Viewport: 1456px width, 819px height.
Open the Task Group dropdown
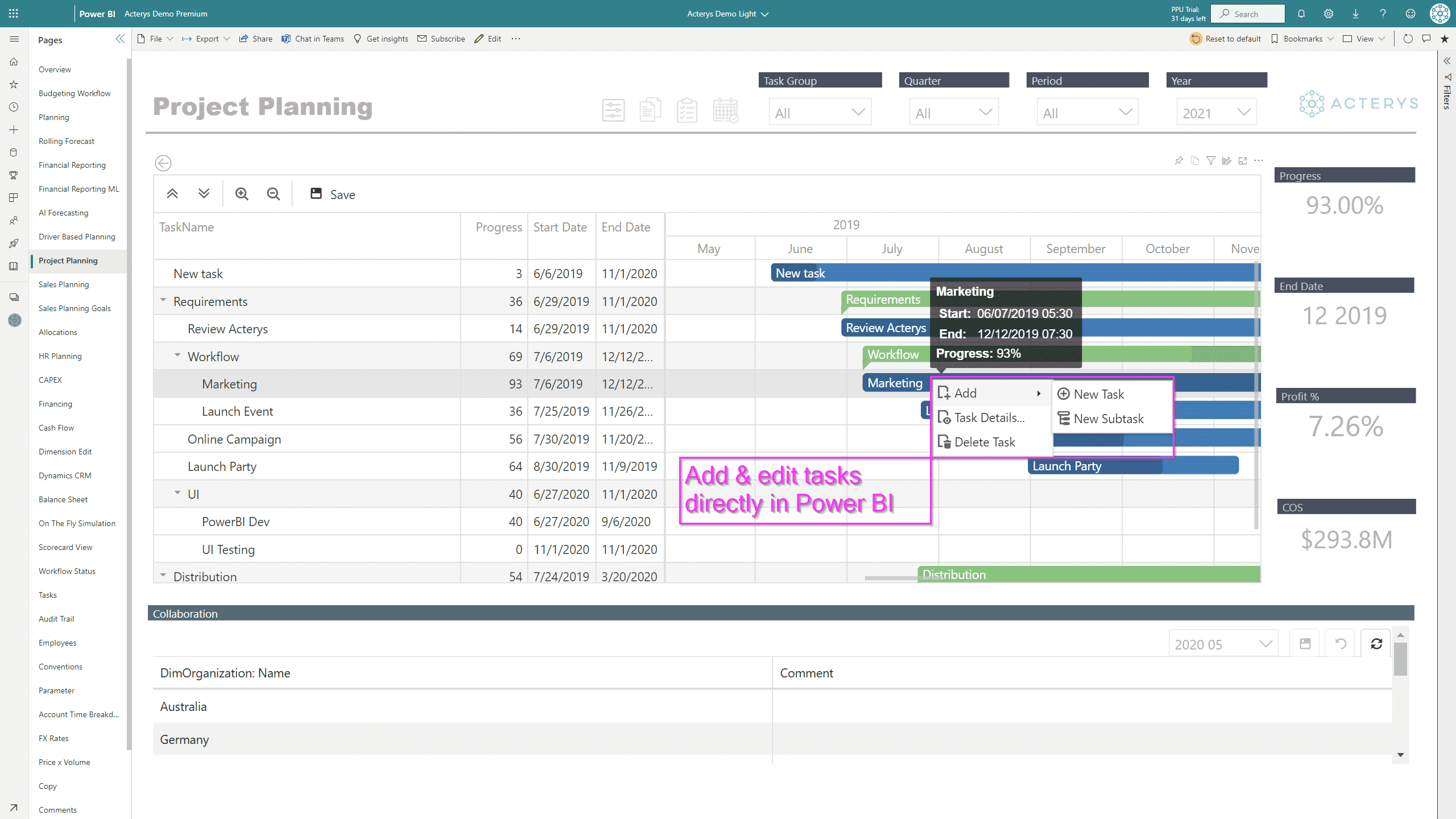coord(820,113)
